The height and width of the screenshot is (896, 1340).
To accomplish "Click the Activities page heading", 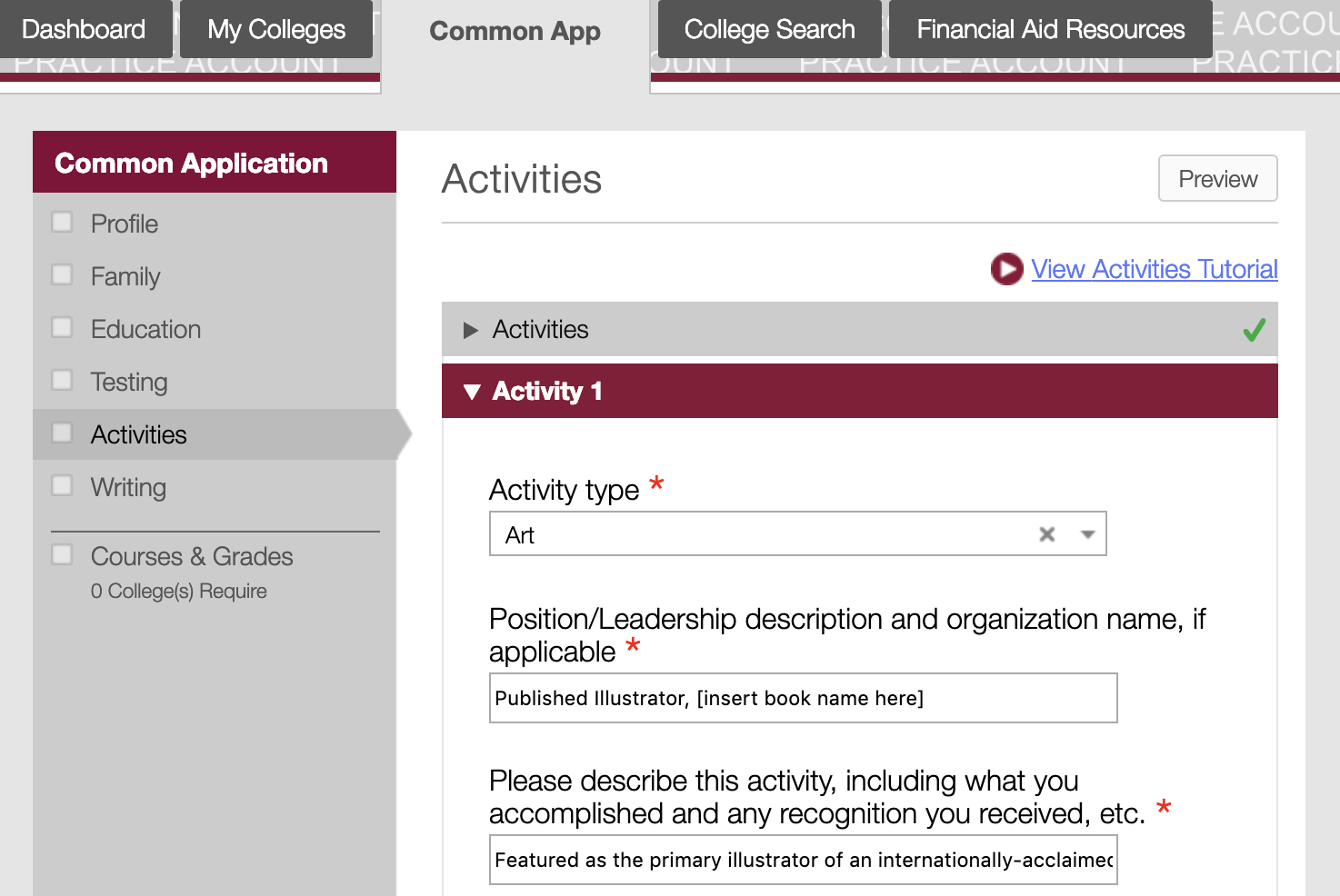I will (522, 179).
